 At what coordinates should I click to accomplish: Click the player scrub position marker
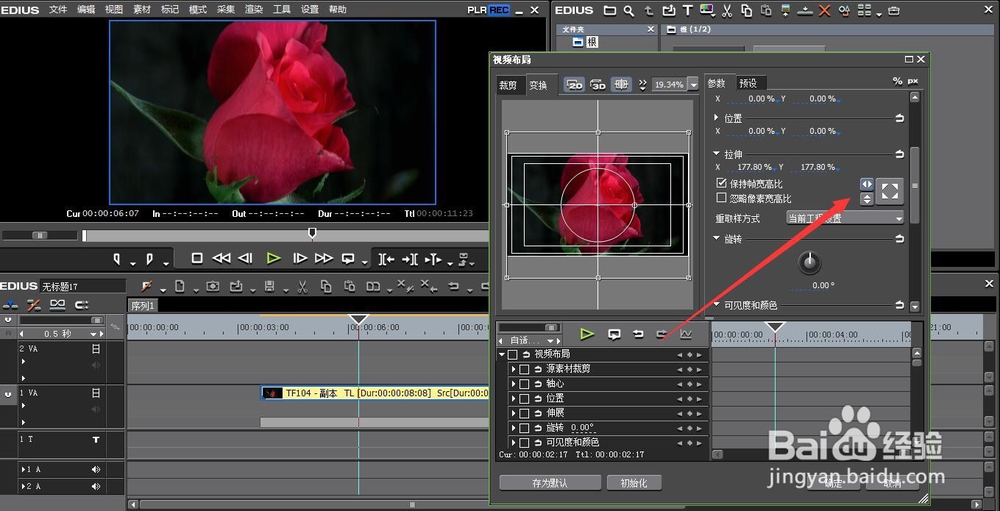(x=312, y=233)
